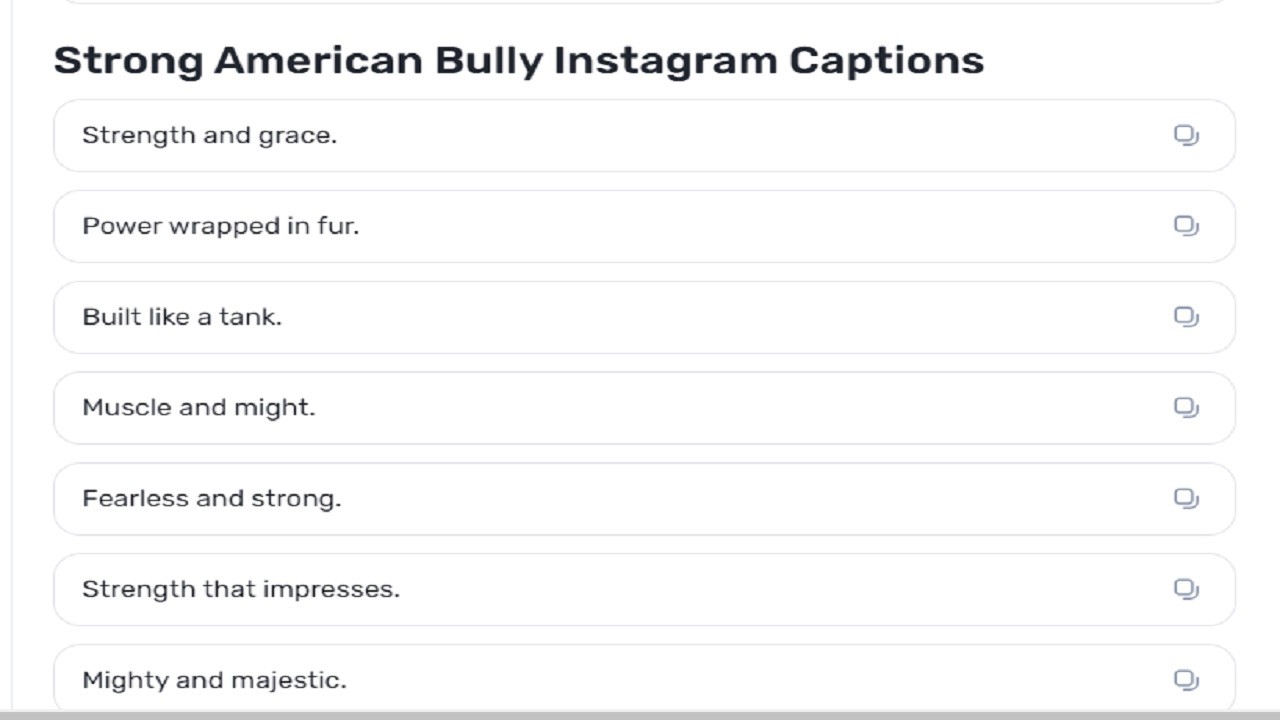Viewport: 1280px width, 720px height.
Task: Click the horizontal scrollbar at the bottom
Action: tap(640, 715)
